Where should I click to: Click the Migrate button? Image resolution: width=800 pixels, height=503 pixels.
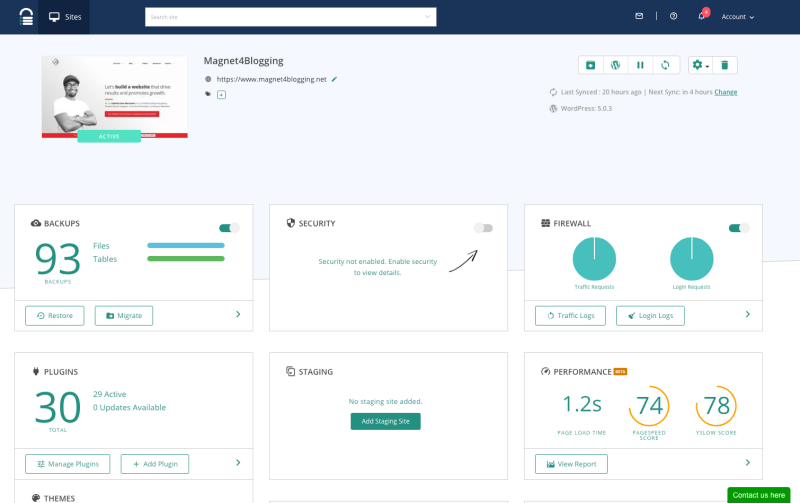point(124,316)
